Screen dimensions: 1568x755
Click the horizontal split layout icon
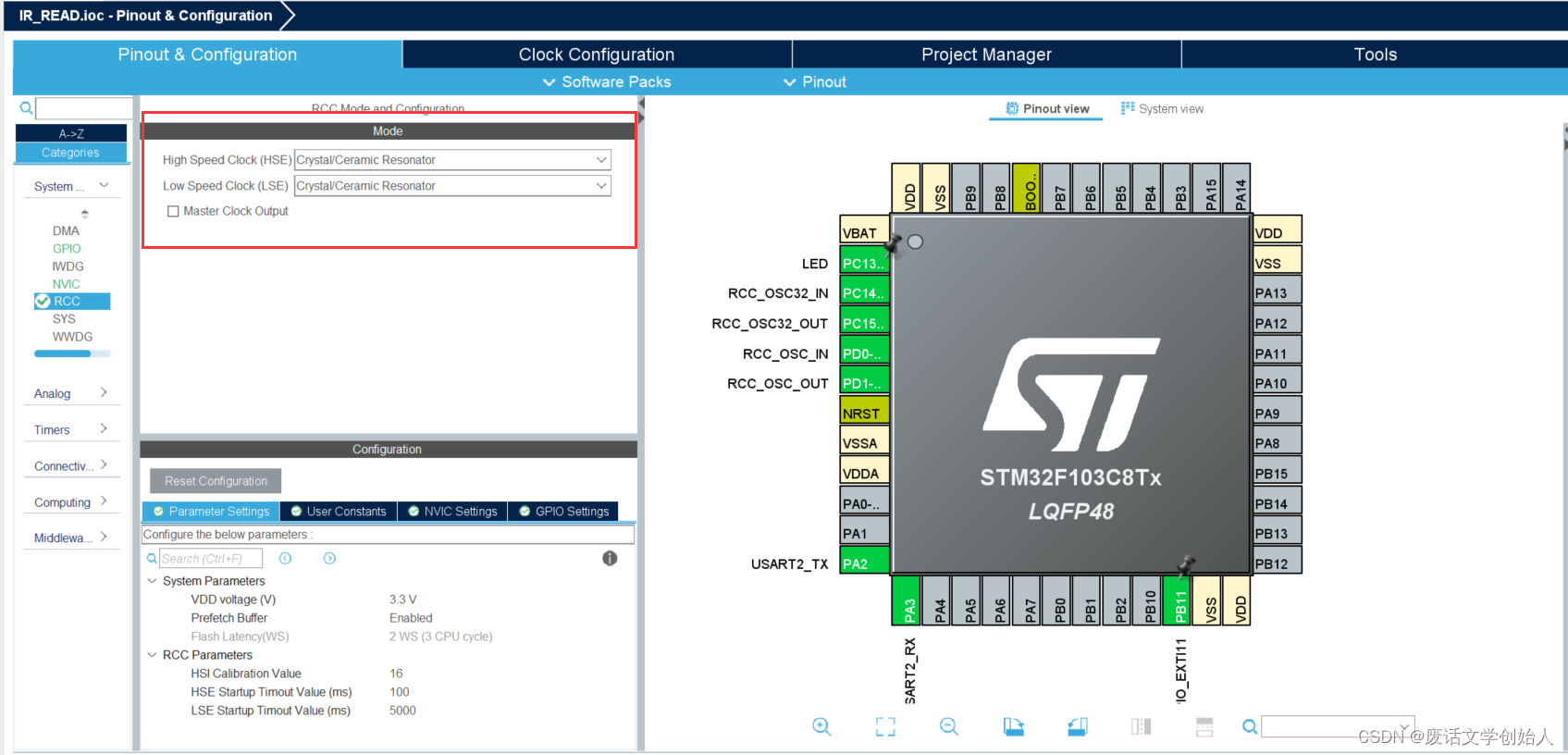[x=1204, y=727]
